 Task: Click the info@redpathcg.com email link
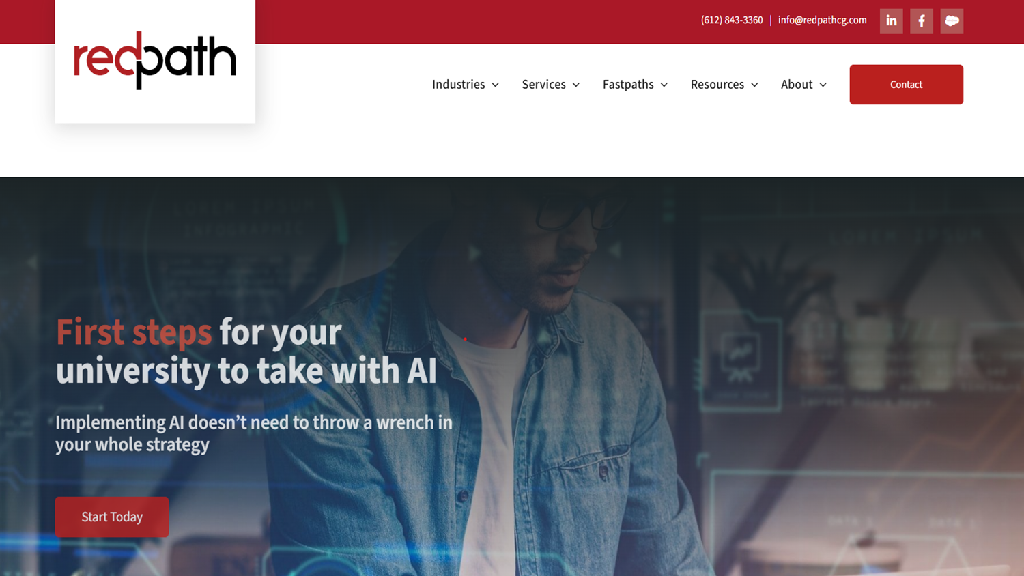(x=822, y=20)
